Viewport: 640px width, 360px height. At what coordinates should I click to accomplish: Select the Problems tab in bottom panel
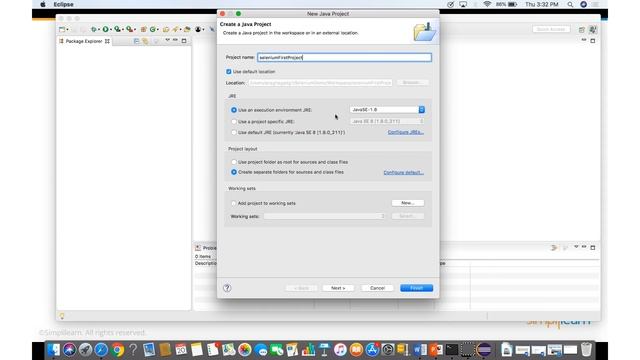pyautogui.click(x=206, y=248)
